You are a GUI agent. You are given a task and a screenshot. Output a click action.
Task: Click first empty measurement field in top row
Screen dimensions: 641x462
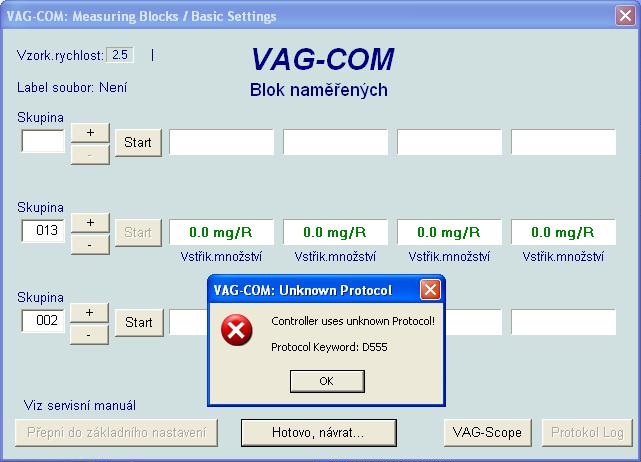tap(221, 142)
